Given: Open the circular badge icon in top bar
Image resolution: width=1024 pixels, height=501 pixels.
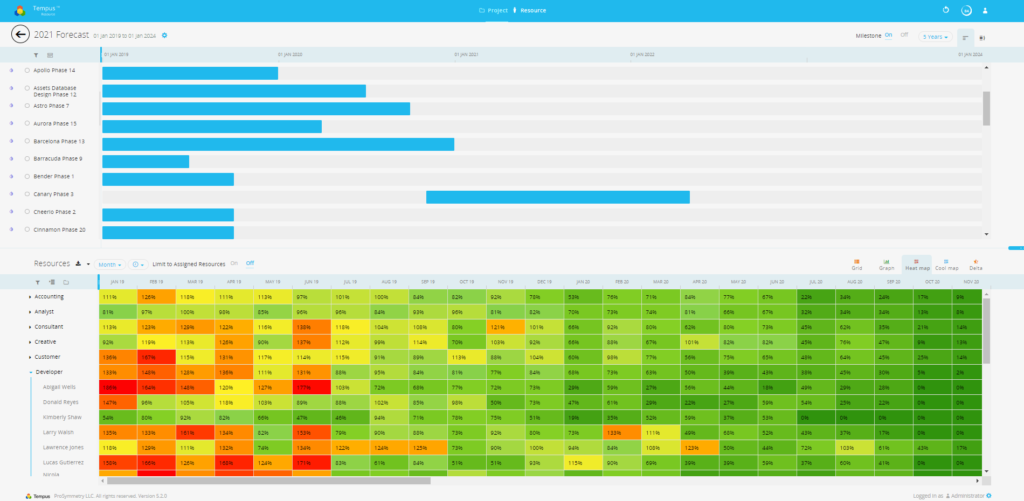Looking at the screenshot, I should [x=966, y=10].
